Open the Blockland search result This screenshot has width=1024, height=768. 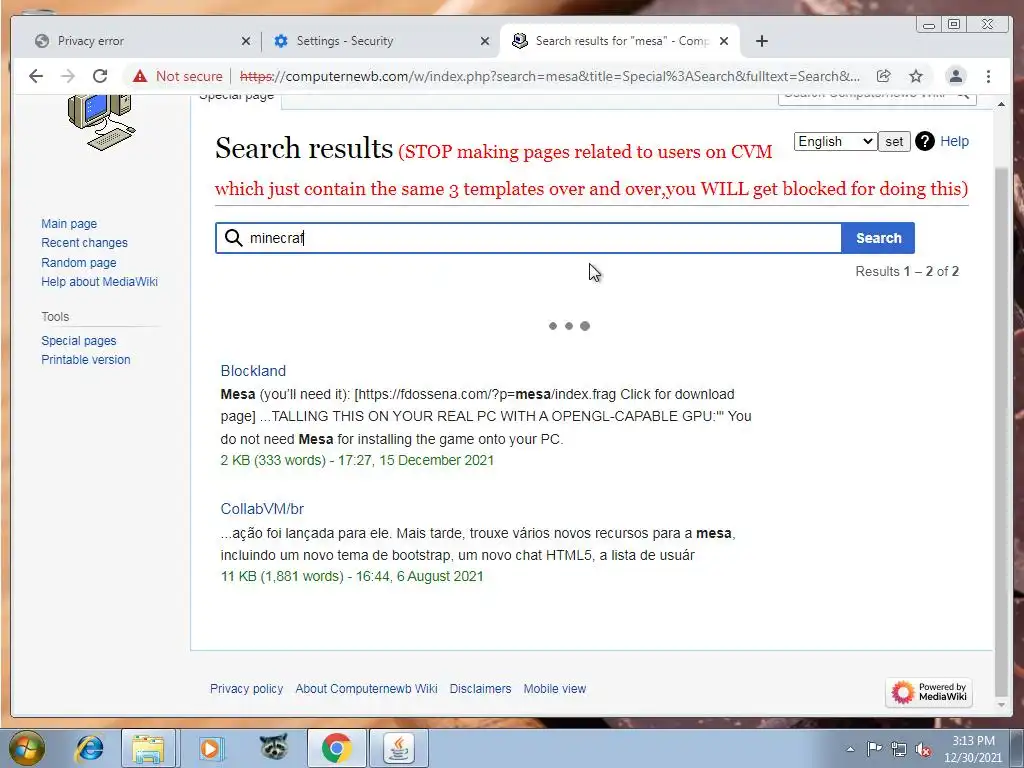[253, 371]
